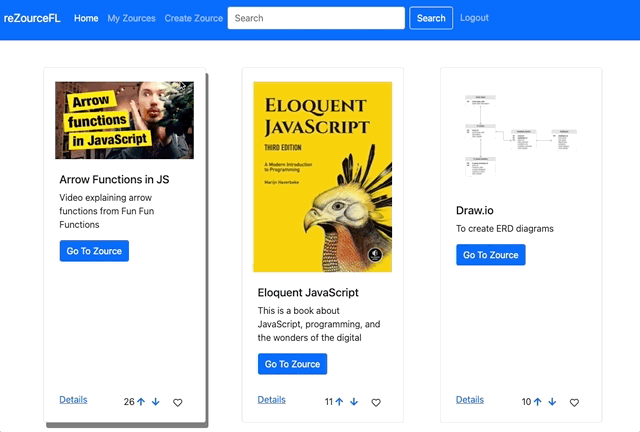640x432 pixels.
Task: Click the Draw.io ERD diagram thumbnail
Action: click(521, 136)
